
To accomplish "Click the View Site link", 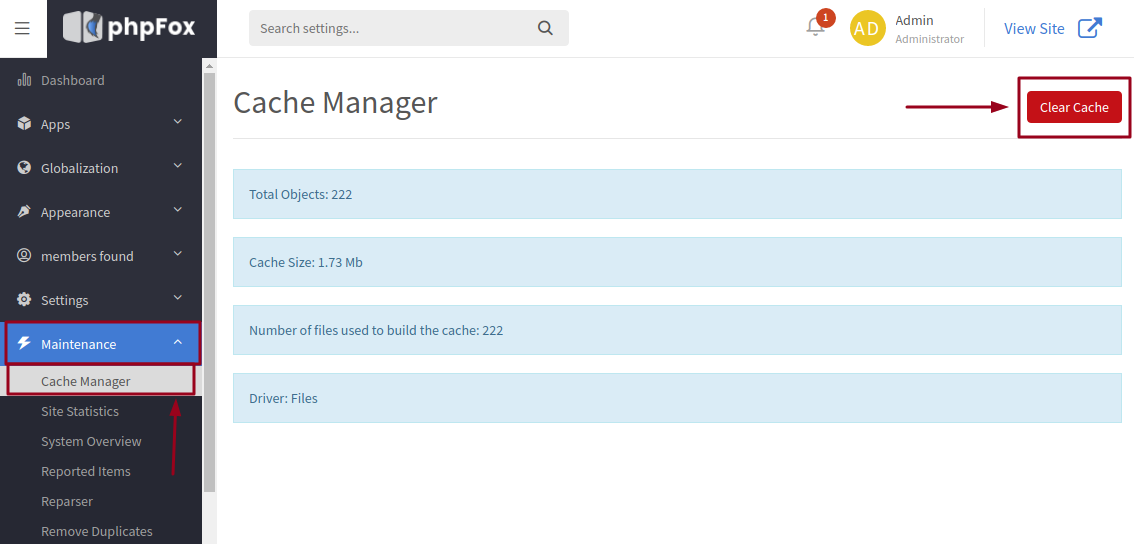I will pos(1034,28).
